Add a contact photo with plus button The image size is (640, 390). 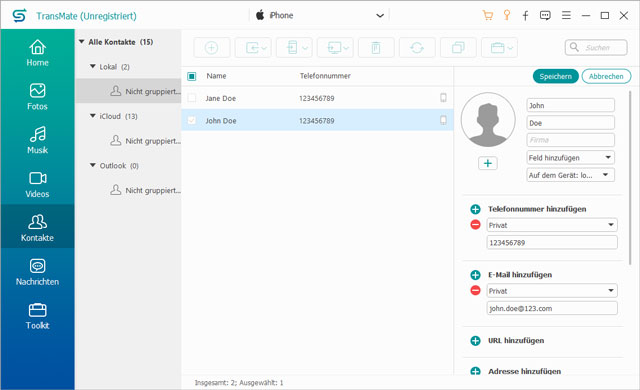coord(488,163)
